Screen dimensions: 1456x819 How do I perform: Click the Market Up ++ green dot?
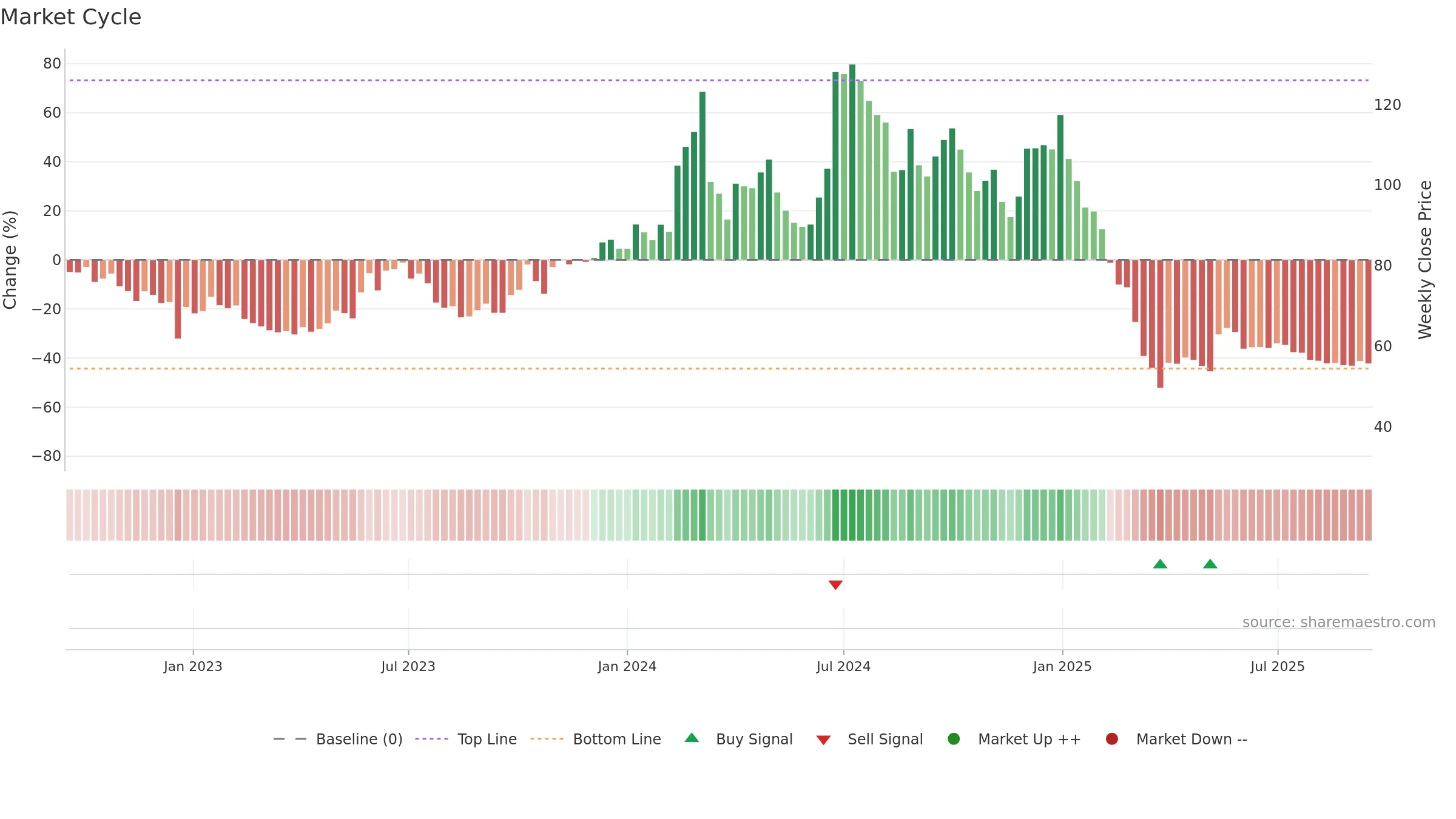tap(954, 739)
